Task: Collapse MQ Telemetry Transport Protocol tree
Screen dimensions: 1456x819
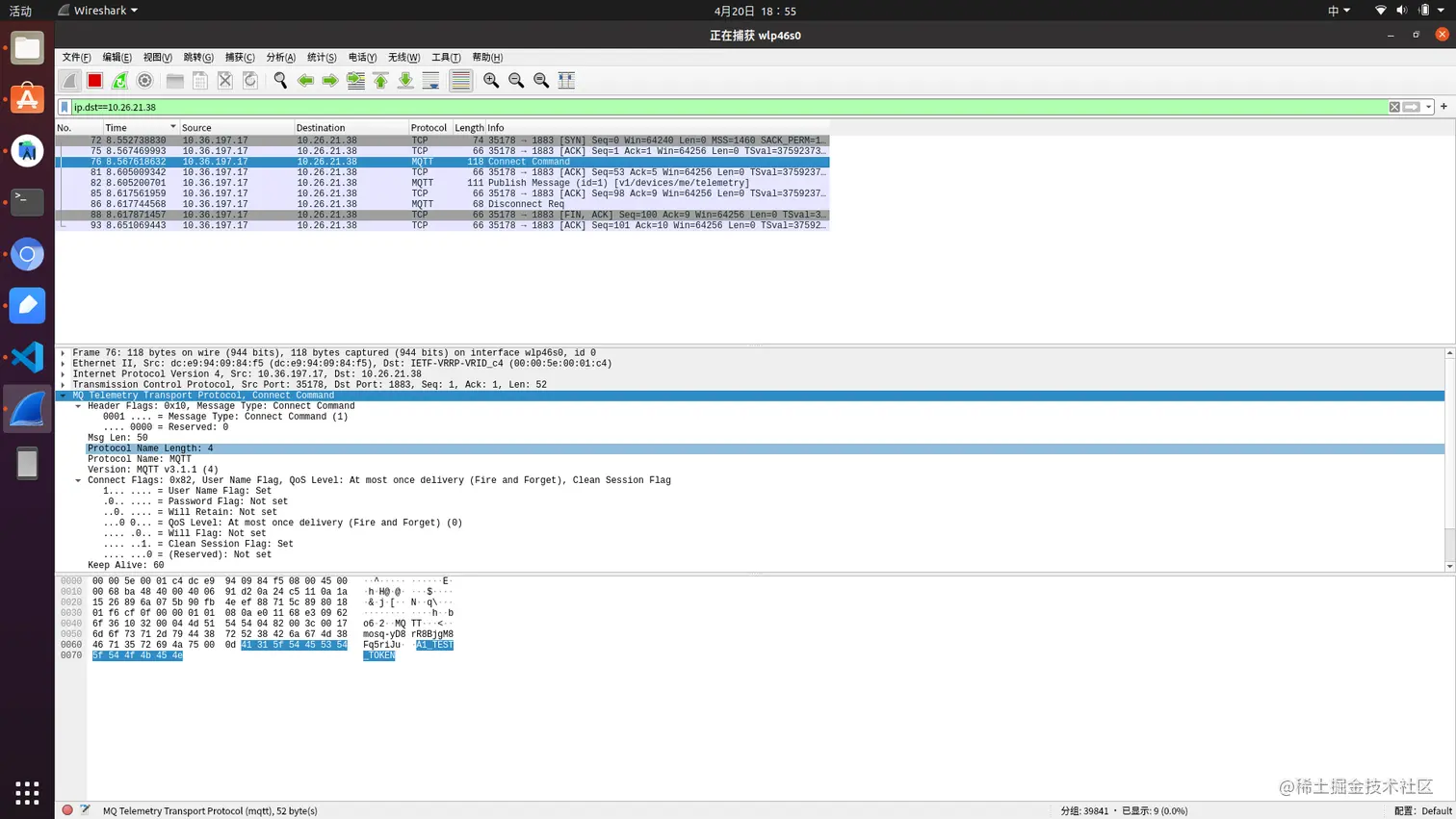Action: tap(64, 396)
